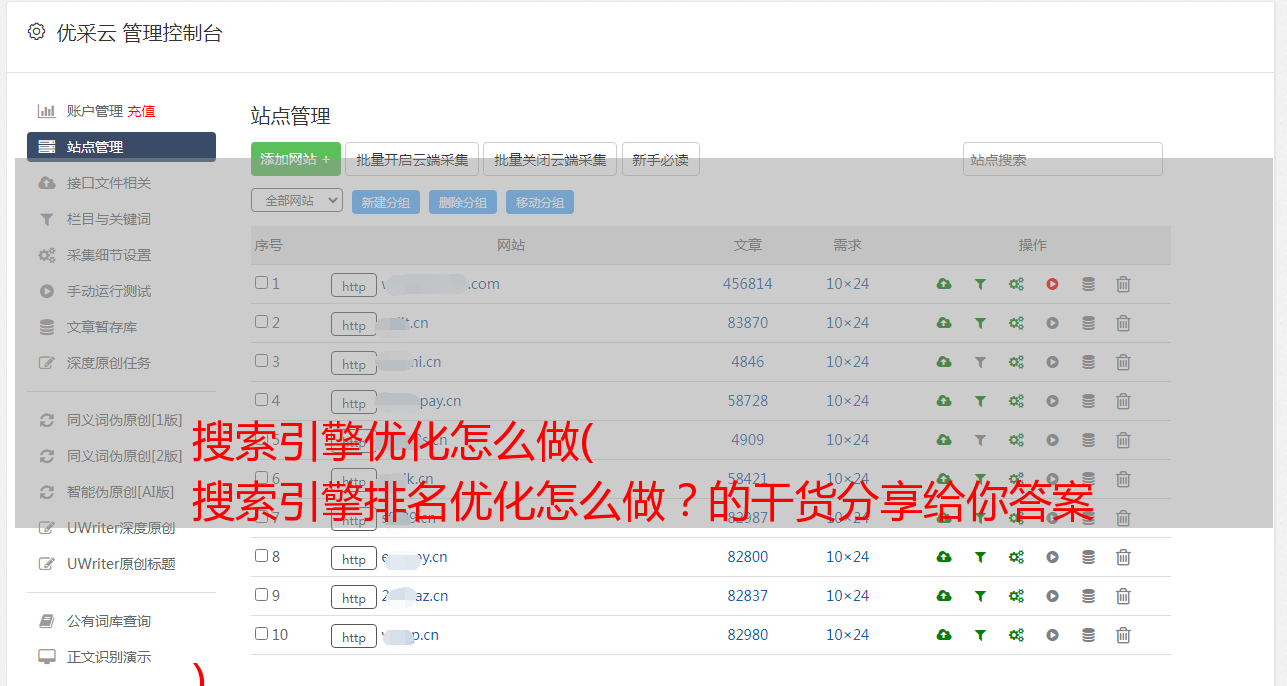Click the article count 82980
The image size is (1287, 686).
pyautogui.click(x=748, y=635)
